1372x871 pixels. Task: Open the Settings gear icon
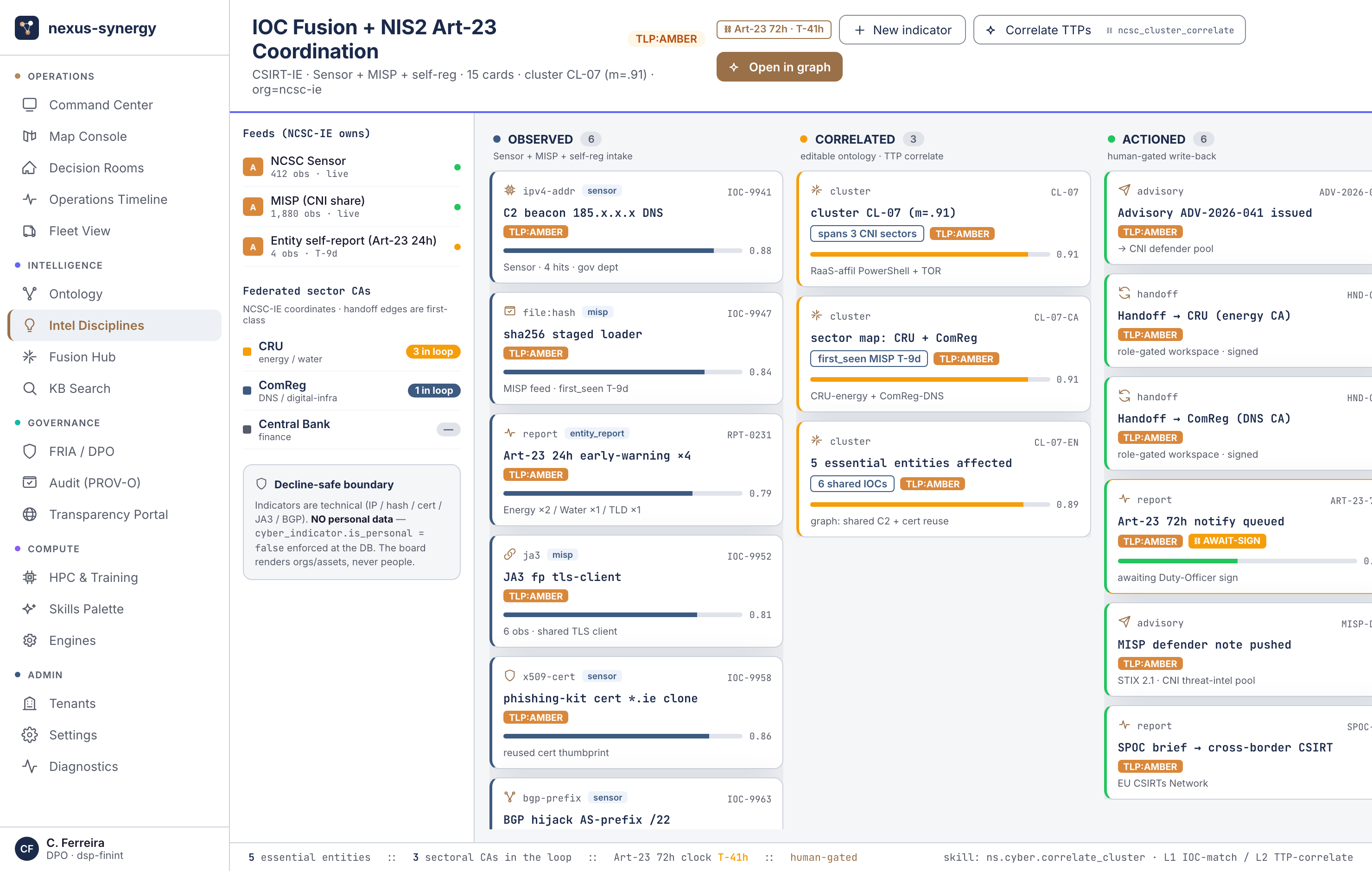pos(30,735)
